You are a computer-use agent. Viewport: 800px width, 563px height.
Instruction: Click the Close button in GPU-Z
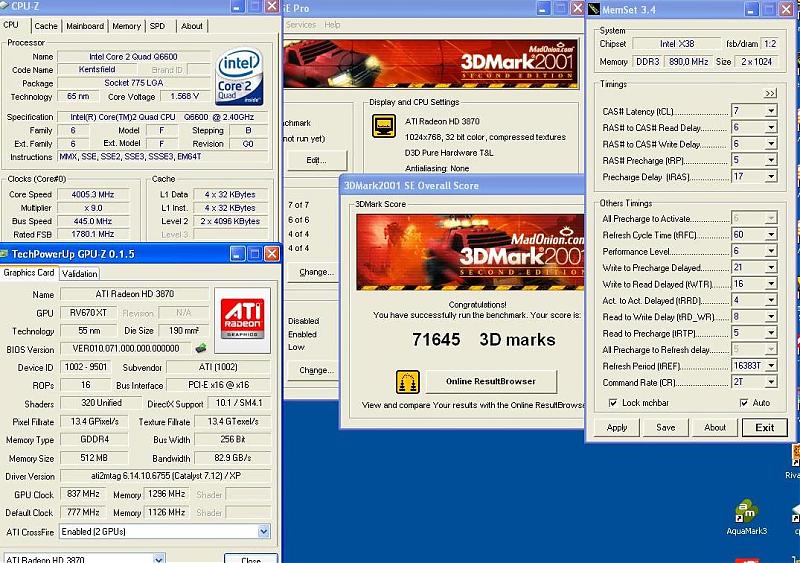[251, 558]
